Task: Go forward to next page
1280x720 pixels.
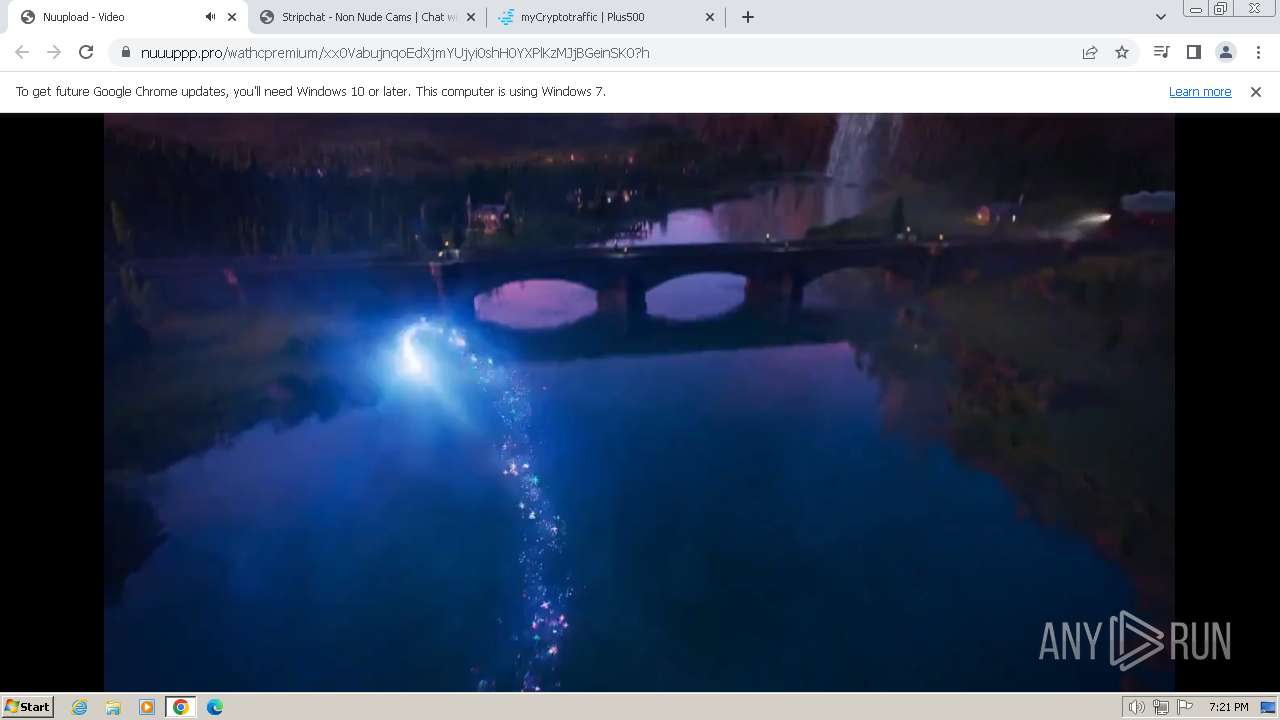Action: point(54,52)
